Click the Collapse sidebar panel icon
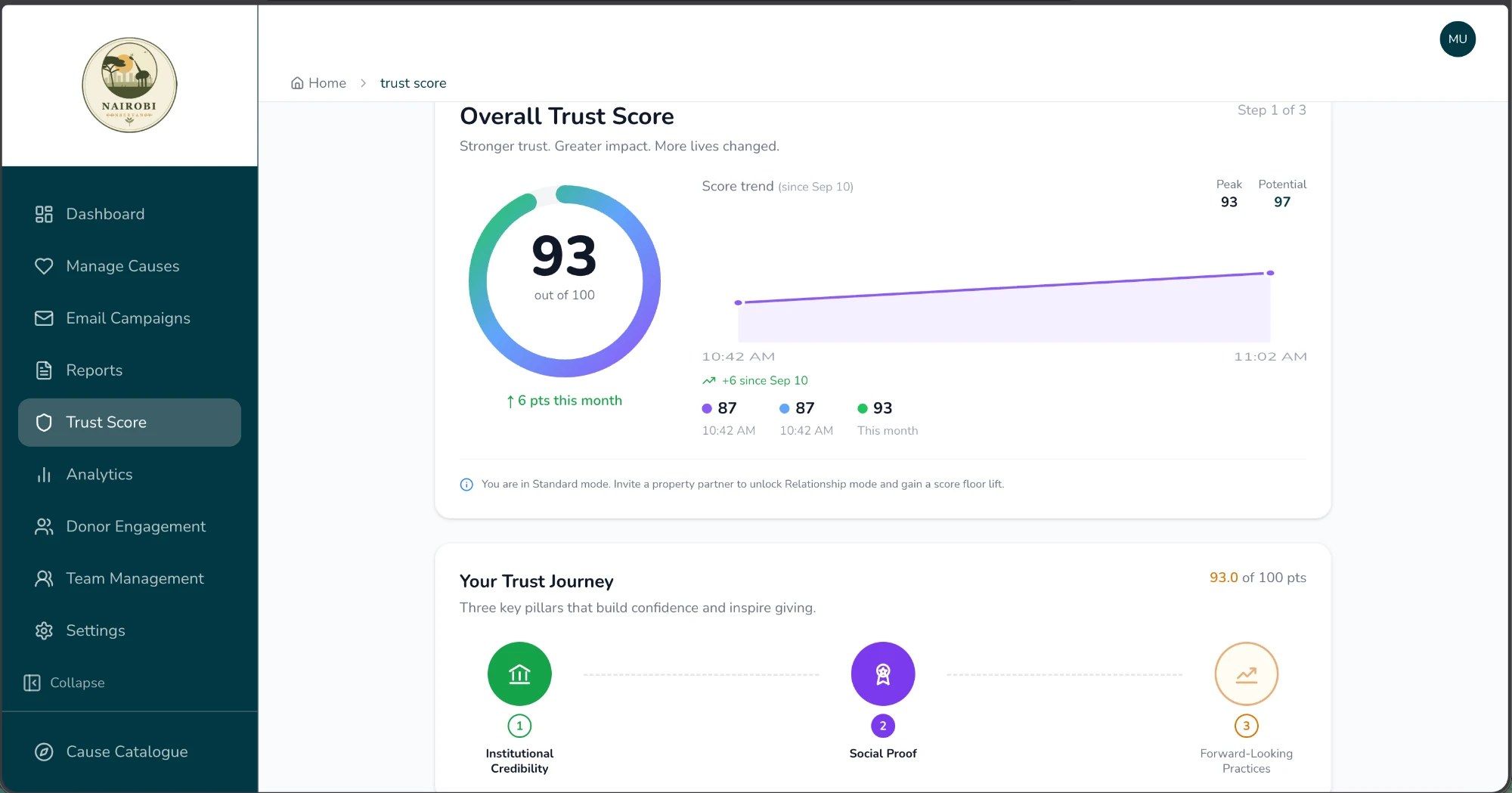The image size is (1512, 793). 32,683
